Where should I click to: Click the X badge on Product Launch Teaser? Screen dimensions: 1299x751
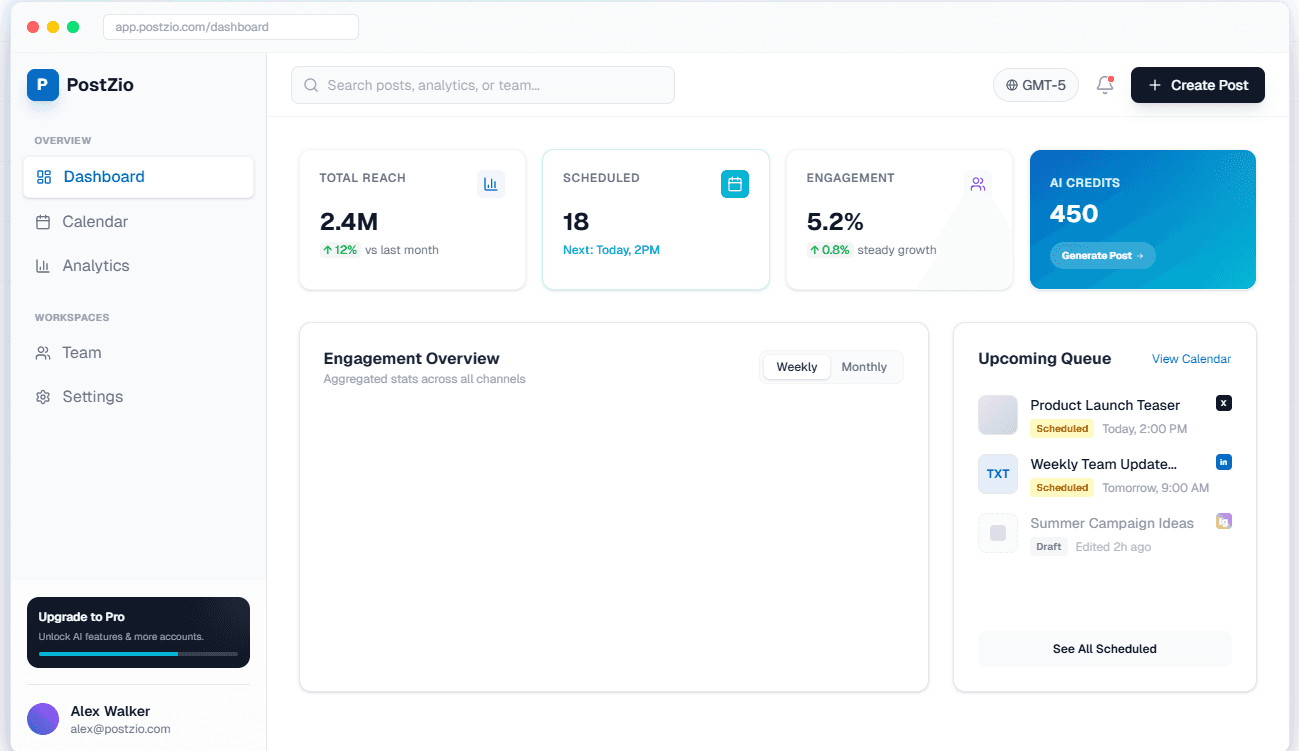(1224, 403)
